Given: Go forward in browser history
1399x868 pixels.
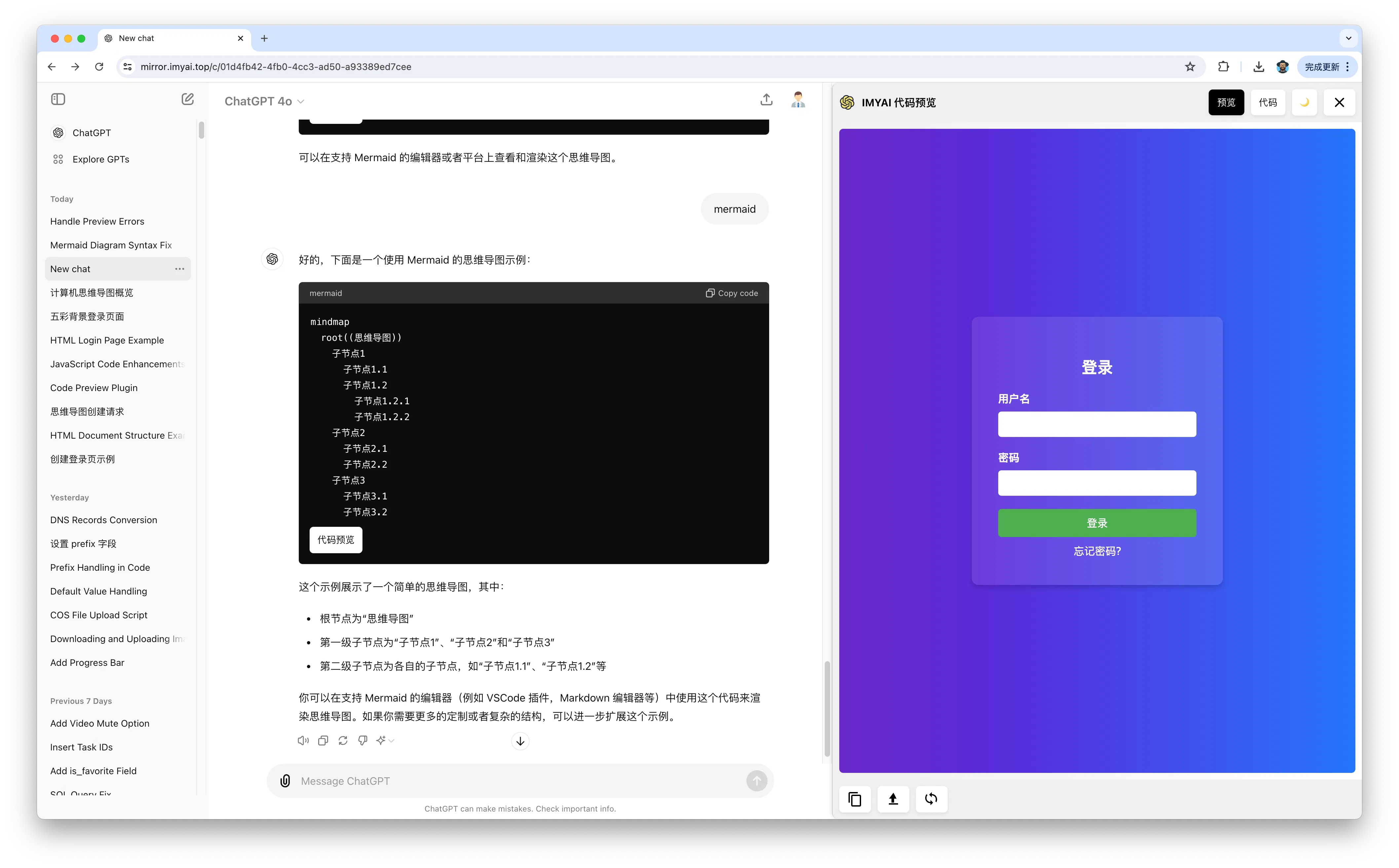Looking at the screenshot, I should click(x=75, y=67).
